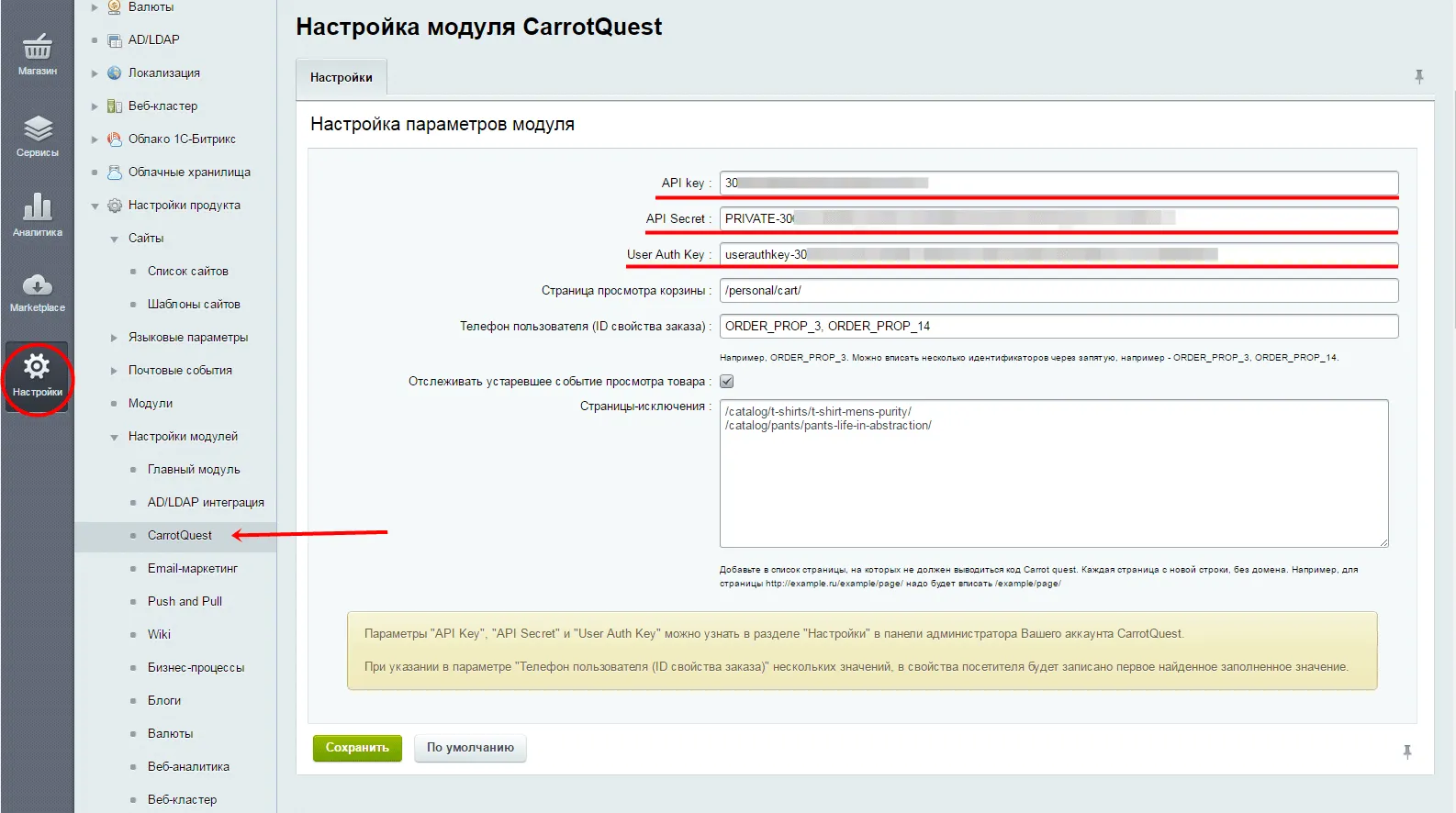The image size is (1456, 813).
Task: Click the По умолчанию button
Action: 470,748
